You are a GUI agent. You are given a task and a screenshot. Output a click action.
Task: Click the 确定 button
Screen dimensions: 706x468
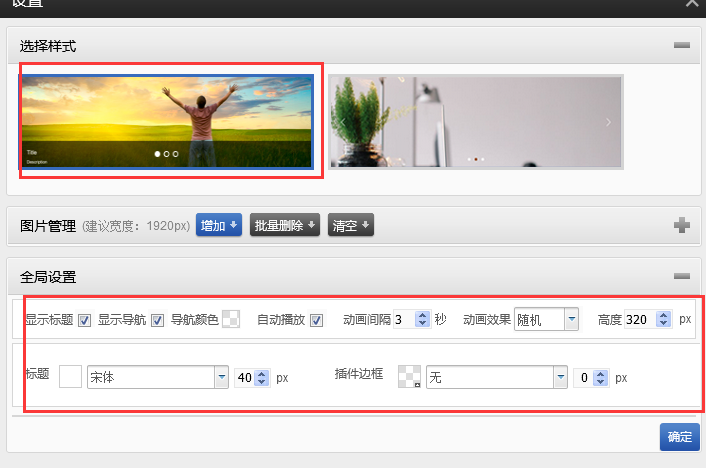coord(679,437)
